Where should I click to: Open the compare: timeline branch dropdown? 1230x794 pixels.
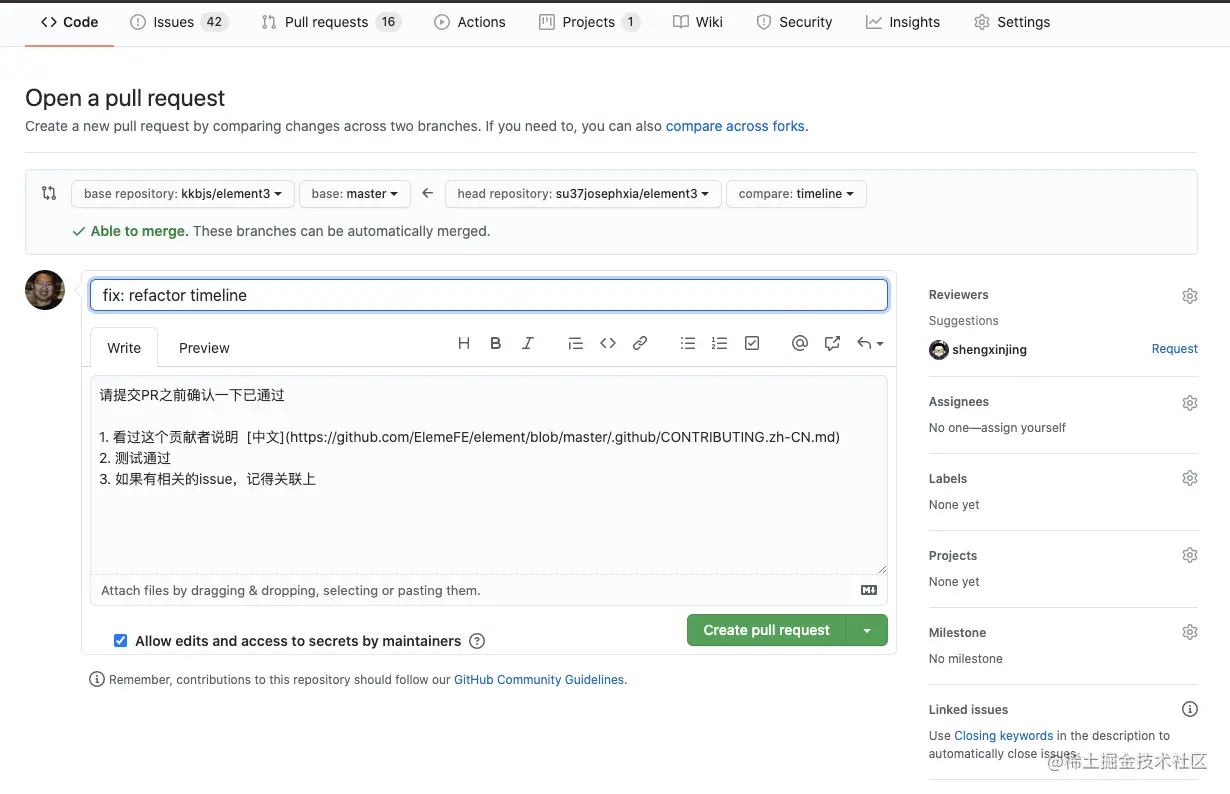tap(796, 194)
